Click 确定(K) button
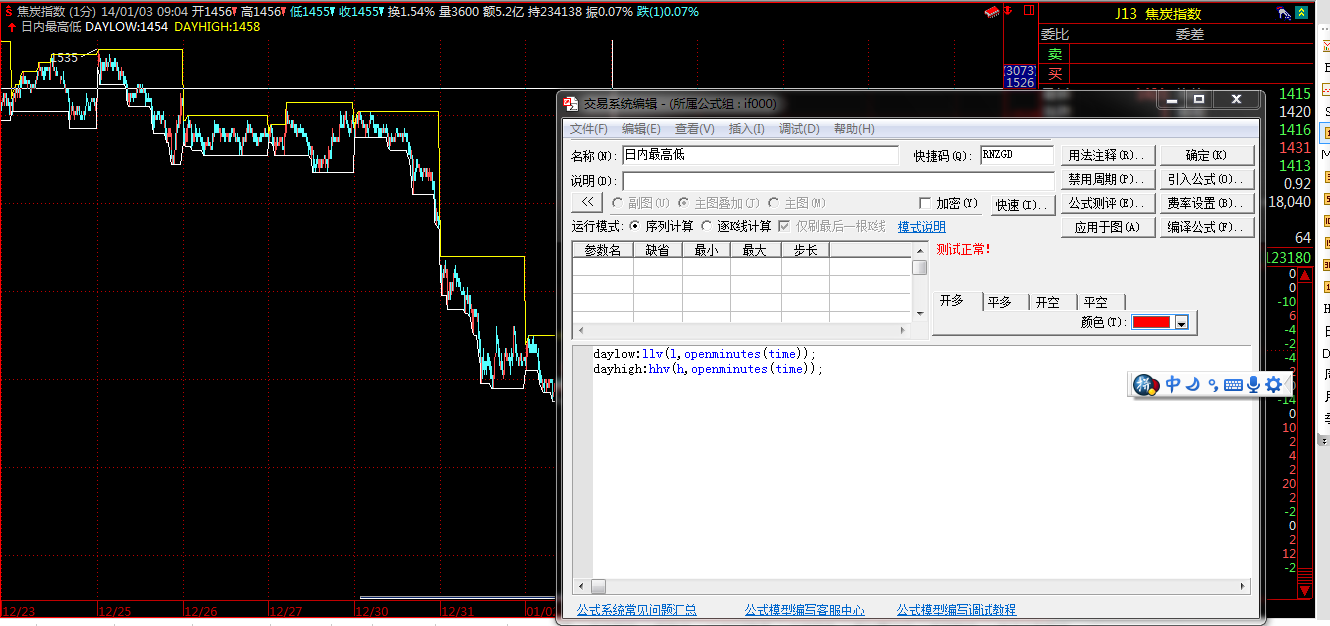1330x626 pixels. tap(1207, 155)
